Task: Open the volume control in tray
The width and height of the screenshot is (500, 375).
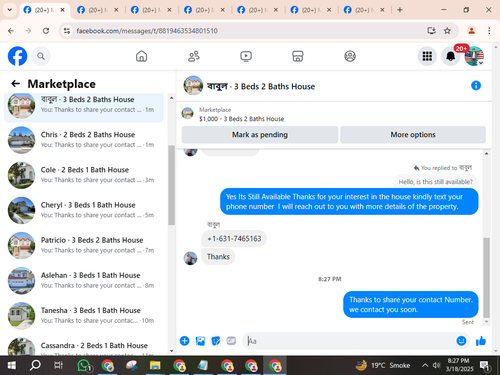Action: pyautogui.click(x=436, y=366)
